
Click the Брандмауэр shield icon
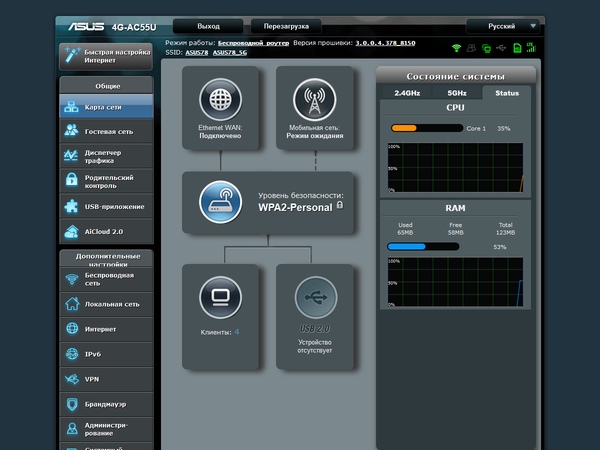72,404
